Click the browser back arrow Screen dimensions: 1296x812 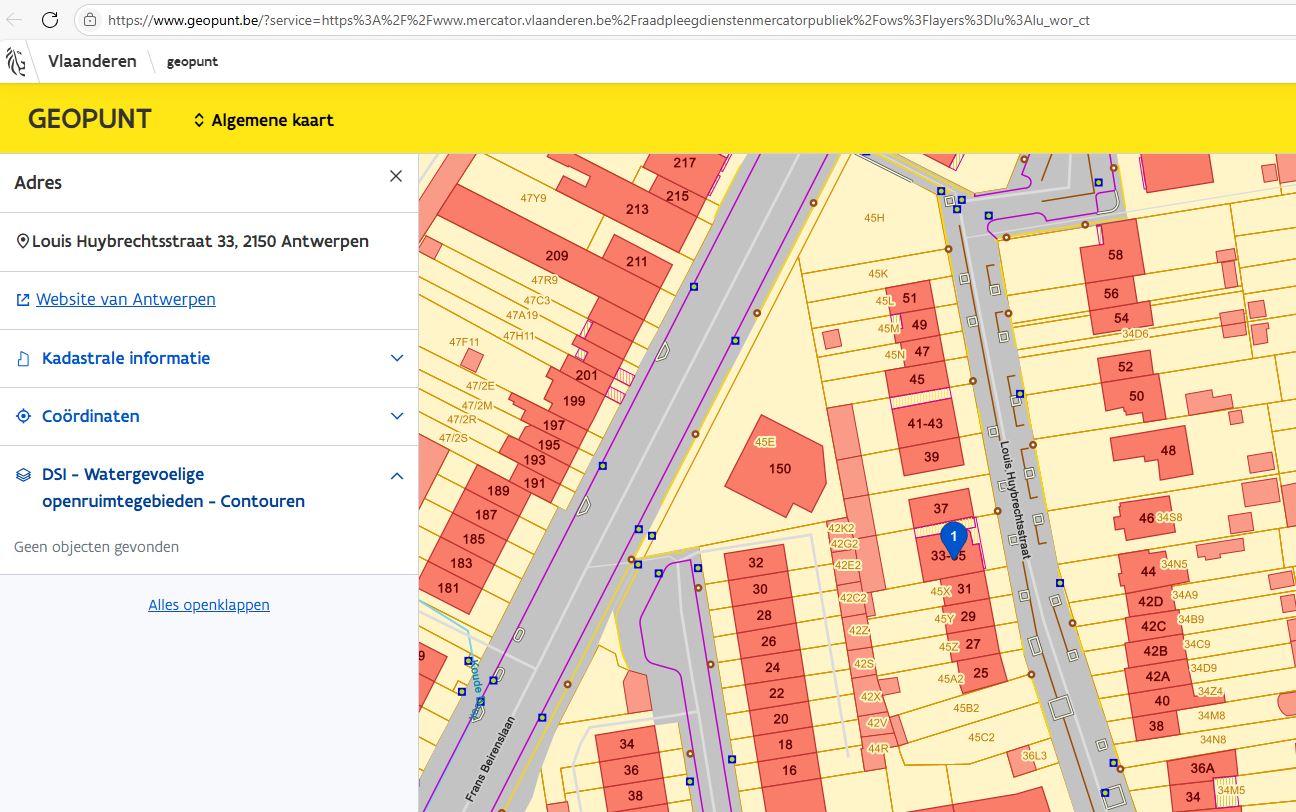pyautogui.click(x=14, y=19)
